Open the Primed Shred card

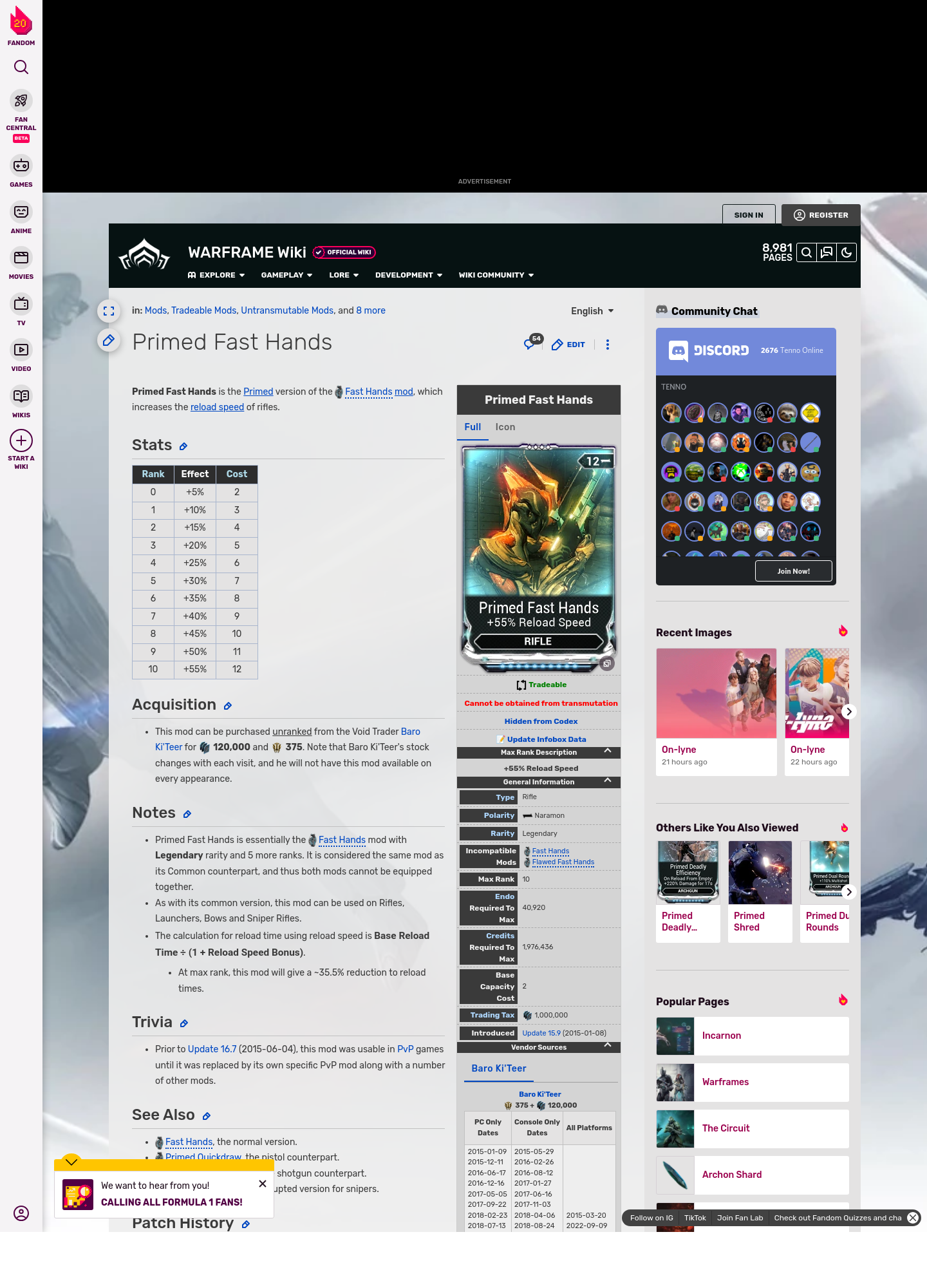click(x=760, y=891)
